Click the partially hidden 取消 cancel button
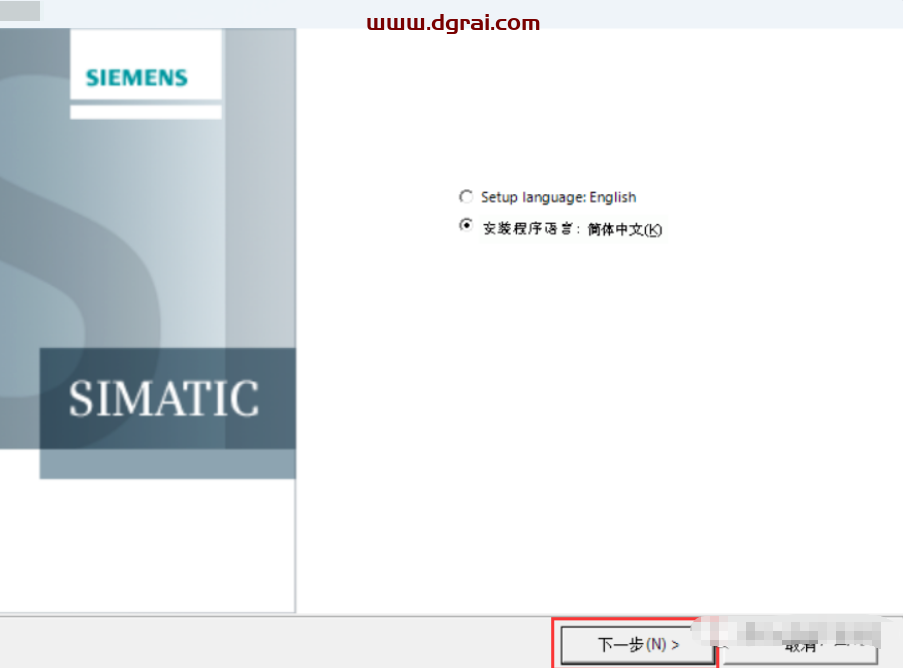This screenshot has height=668, width=903. [800, 645]
